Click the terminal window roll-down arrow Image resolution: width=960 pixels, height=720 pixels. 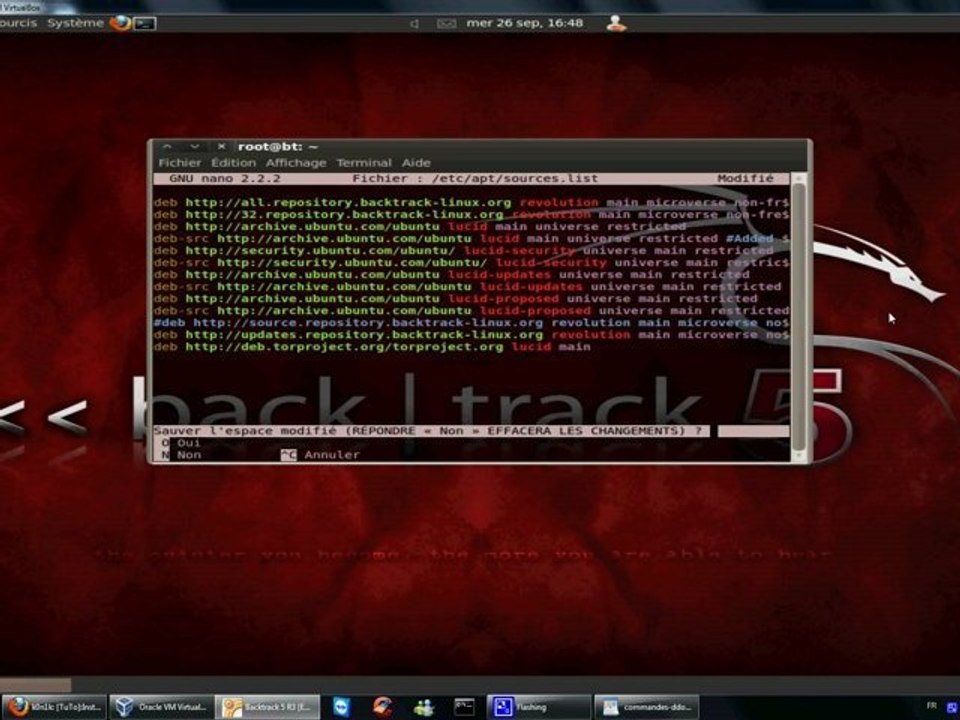tap(195, 147)
